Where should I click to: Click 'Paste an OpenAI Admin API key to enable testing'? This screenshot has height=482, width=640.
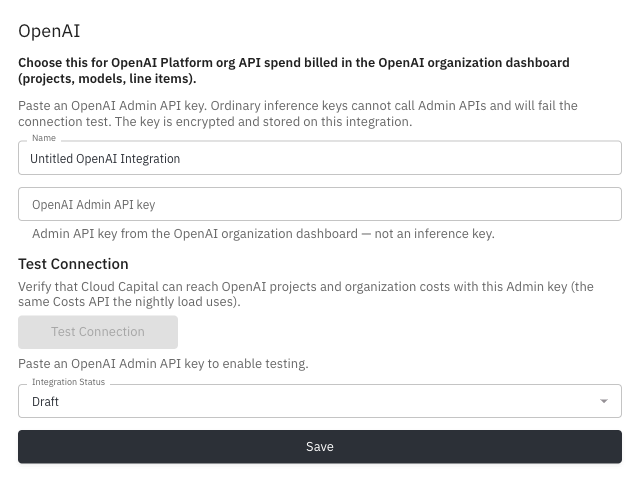[163, 363]
